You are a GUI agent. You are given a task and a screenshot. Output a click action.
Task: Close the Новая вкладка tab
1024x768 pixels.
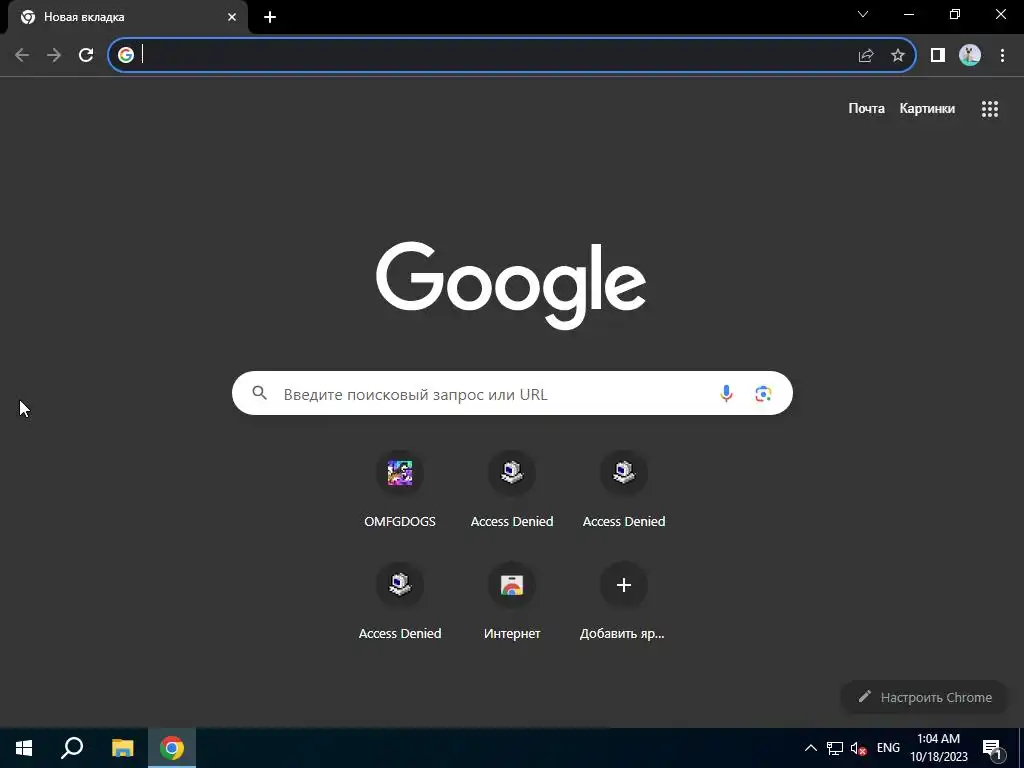tap(232, 17)
